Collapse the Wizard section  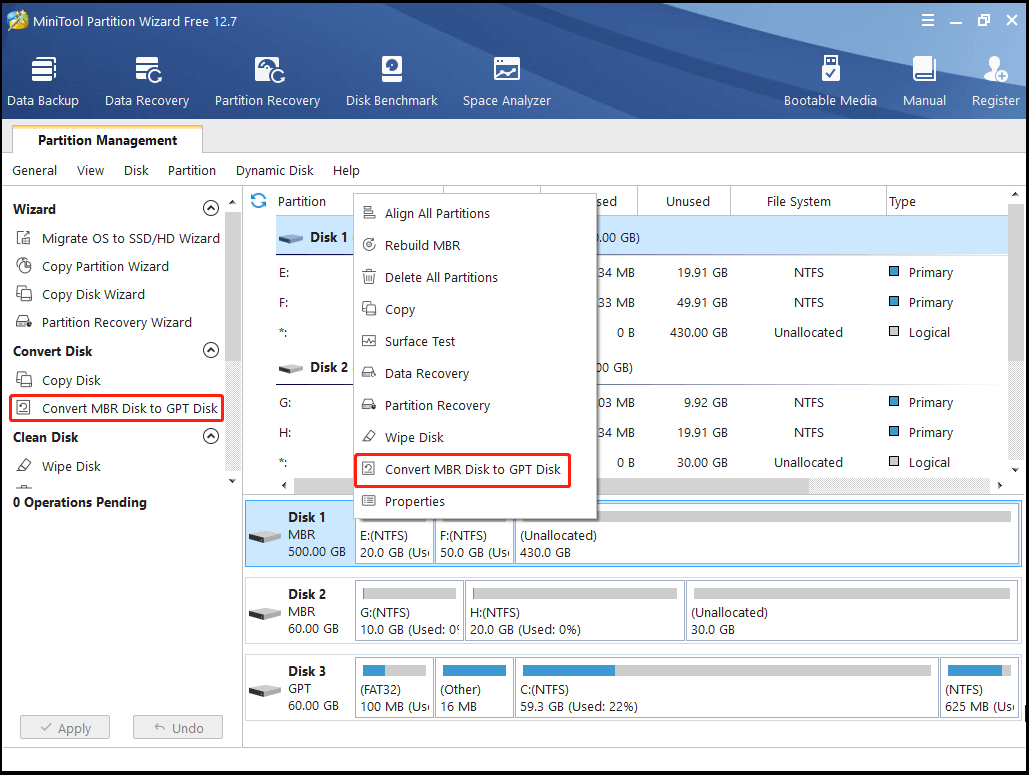point(211,209)
